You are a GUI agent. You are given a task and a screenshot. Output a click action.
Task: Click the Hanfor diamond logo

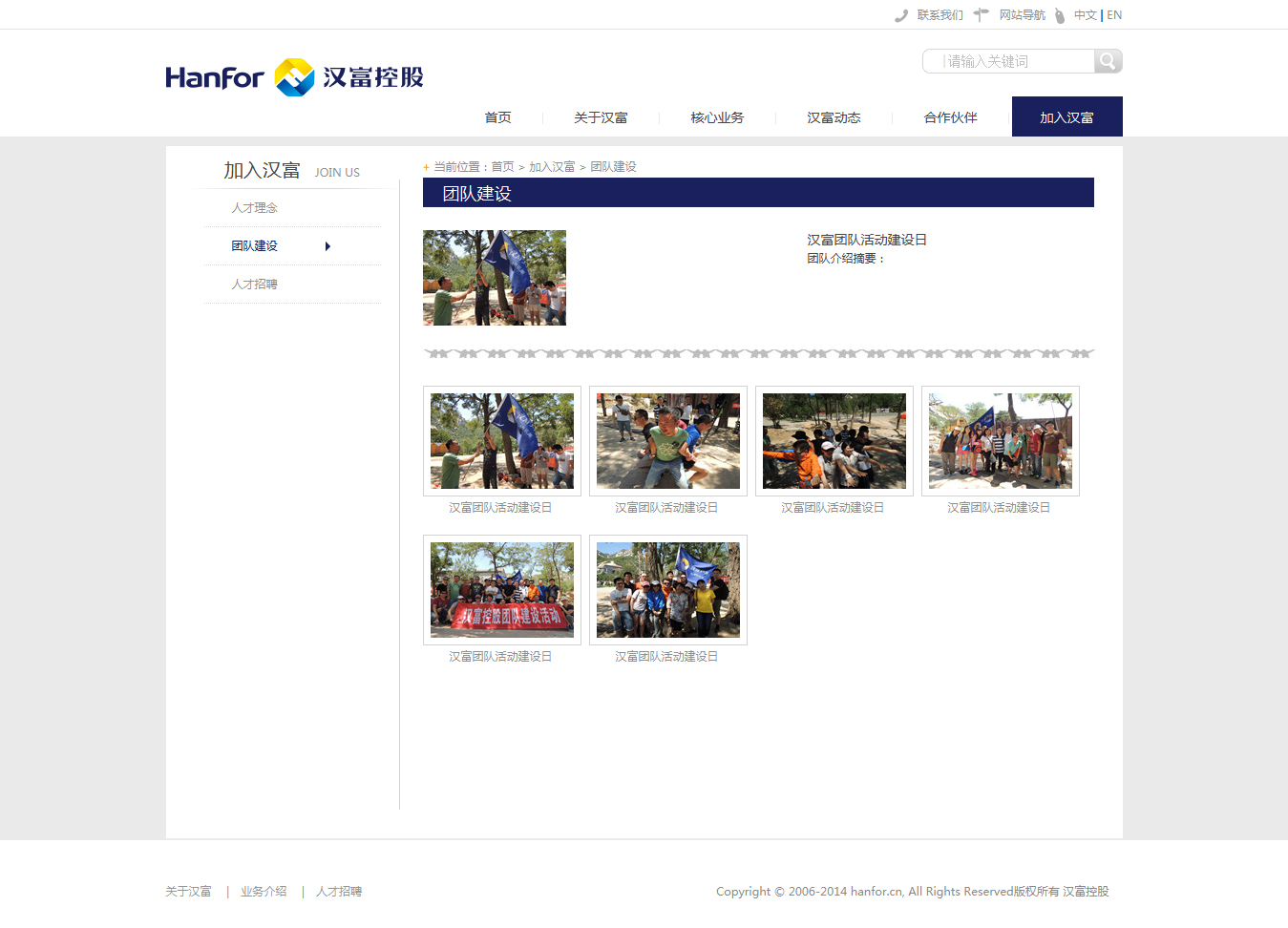pyautogui.click(x=292, y=76)
